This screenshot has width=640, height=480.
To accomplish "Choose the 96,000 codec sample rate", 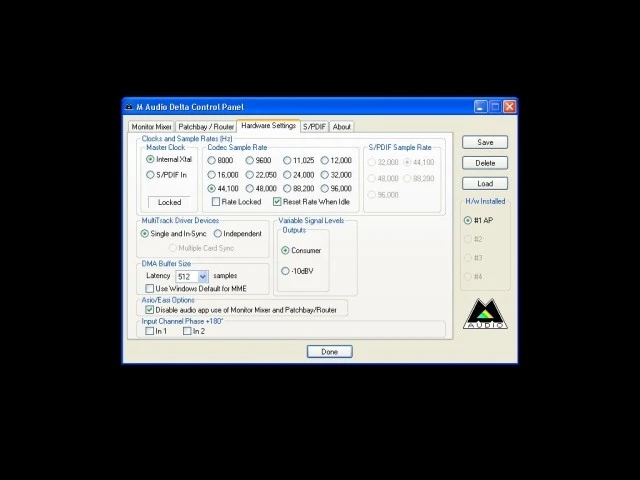I will tap(326, 188).
